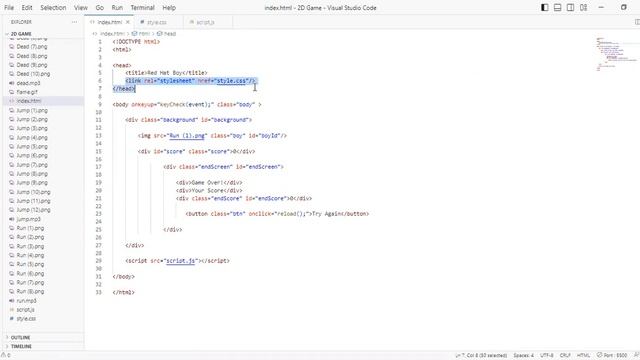Follow the Run (1).png src link in code
Image resolution: width=640 pixels, height=360 pixels.
[x=187, y=136]
